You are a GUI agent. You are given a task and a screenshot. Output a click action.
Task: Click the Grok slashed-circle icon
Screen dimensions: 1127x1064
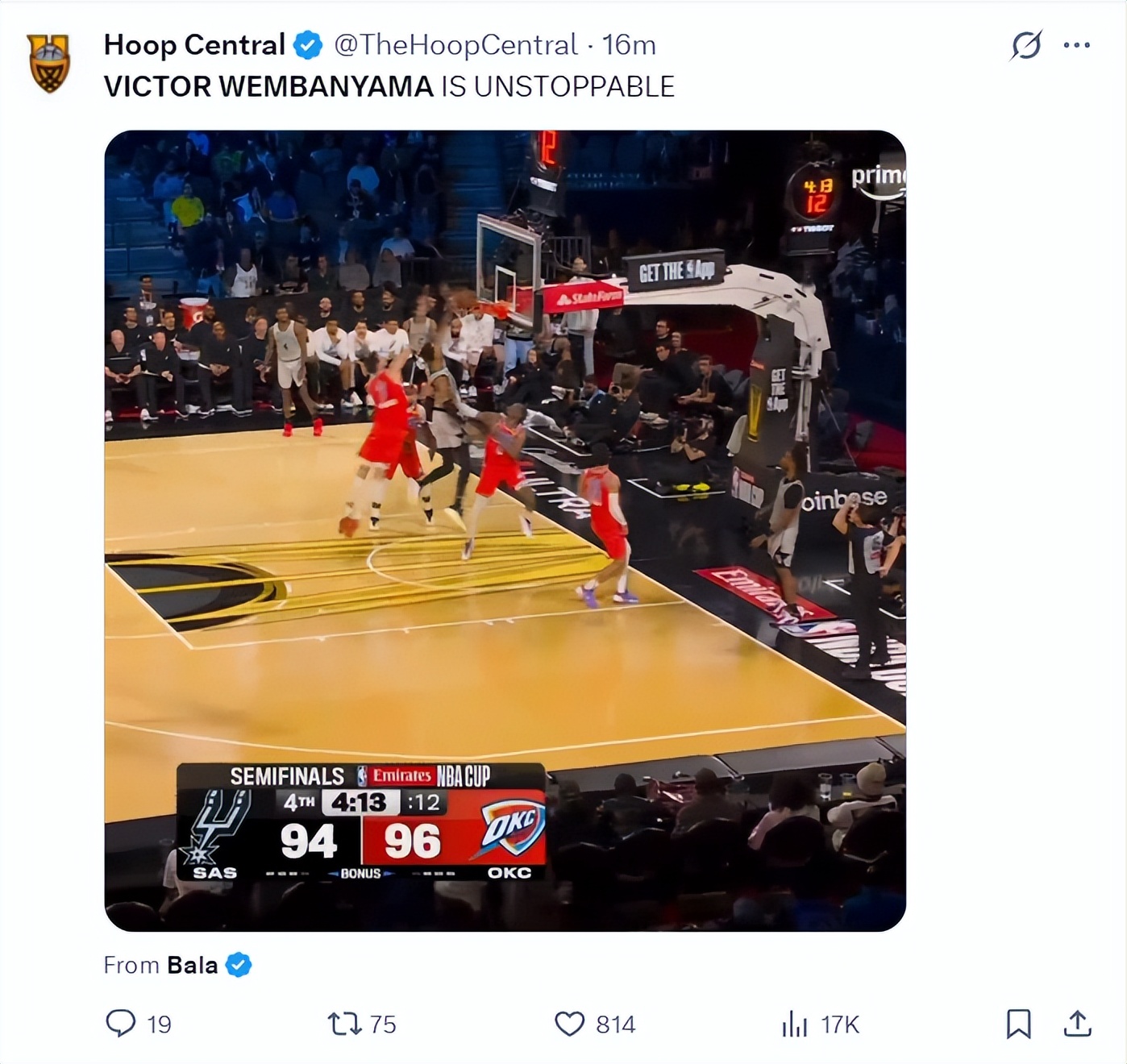1026,45
